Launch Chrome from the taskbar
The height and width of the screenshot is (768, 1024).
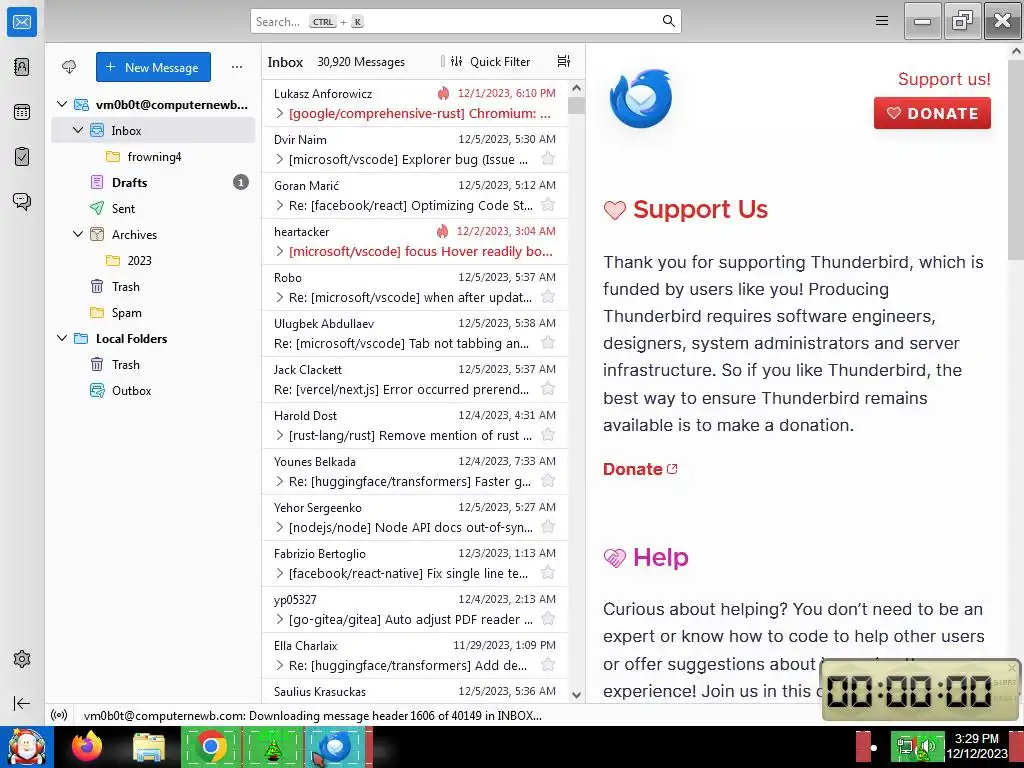click(x=210, y=747)
